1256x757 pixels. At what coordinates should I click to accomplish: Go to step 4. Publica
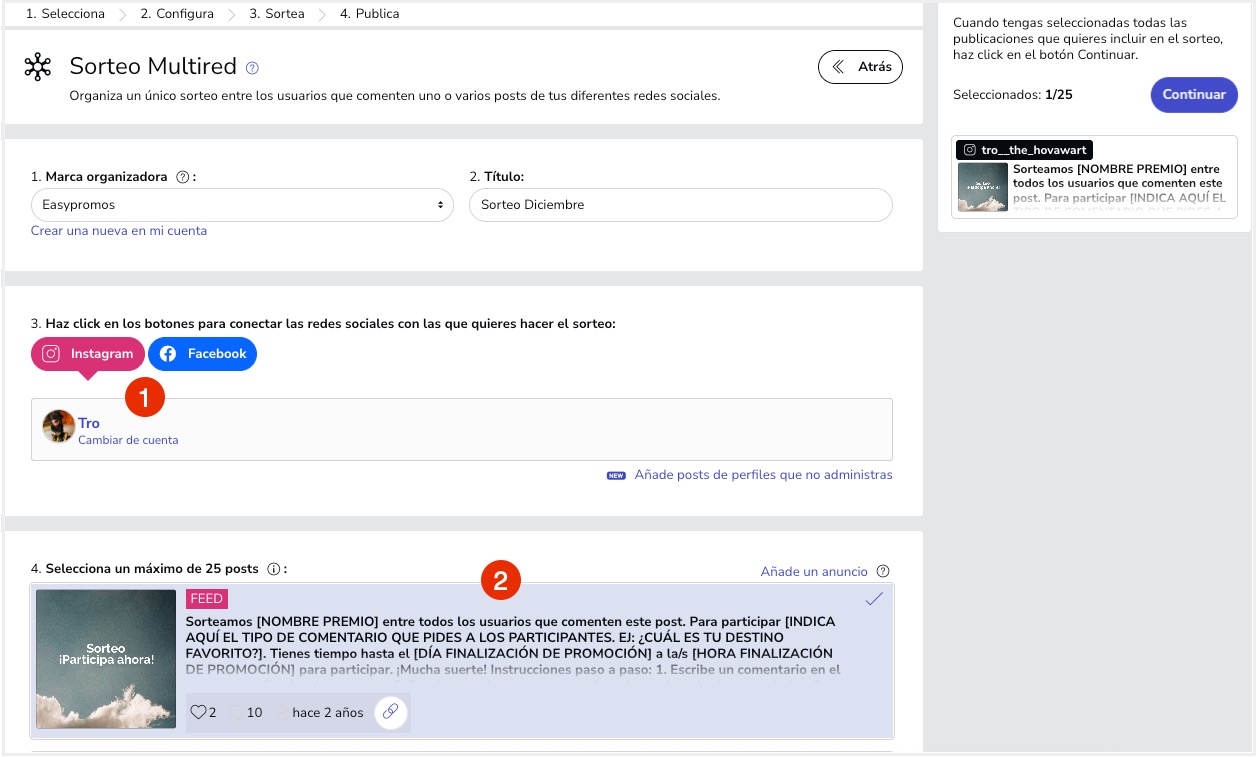[x=369, y=14]
